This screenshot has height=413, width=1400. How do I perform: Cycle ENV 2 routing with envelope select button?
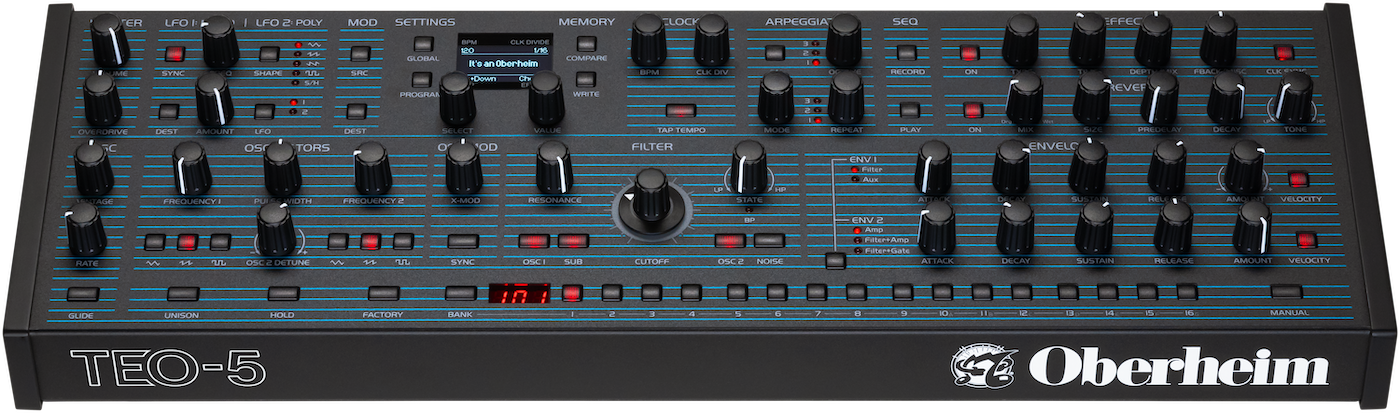point(835,262)
